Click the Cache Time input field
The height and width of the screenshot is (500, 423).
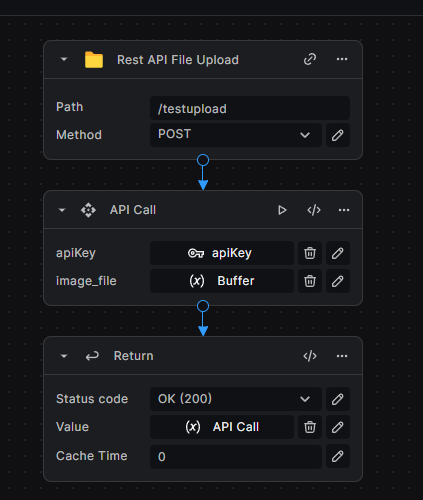(x=236, y=456)
